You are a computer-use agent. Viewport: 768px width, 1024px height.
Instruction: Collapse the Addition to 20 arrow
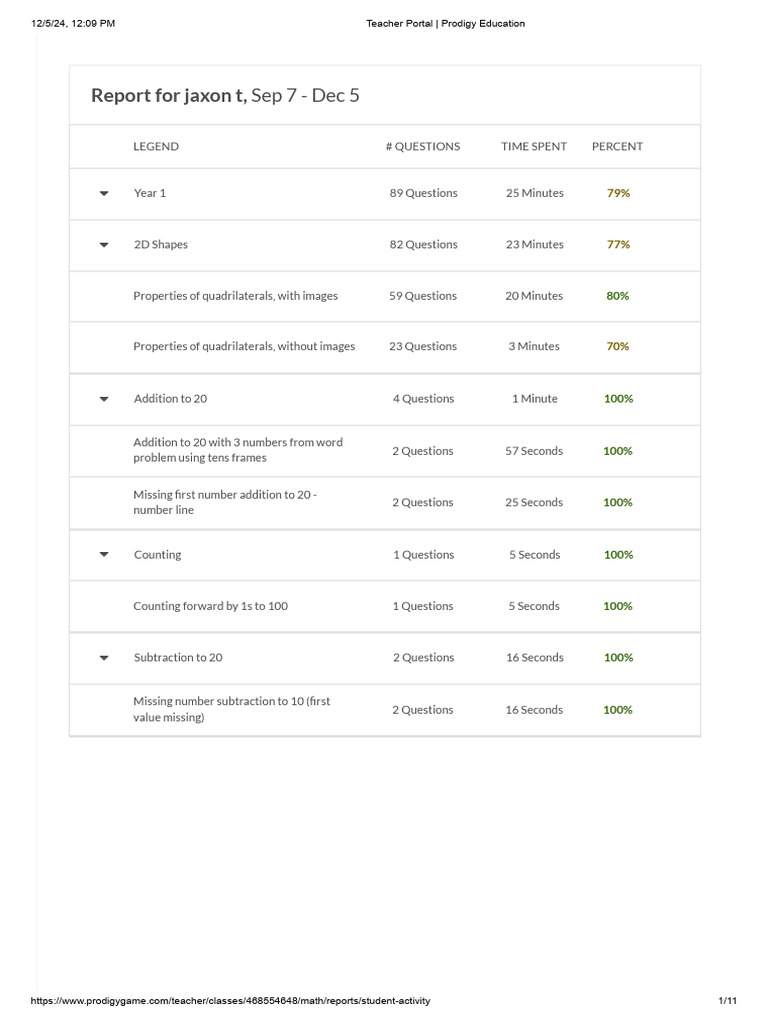coord(104,399)
